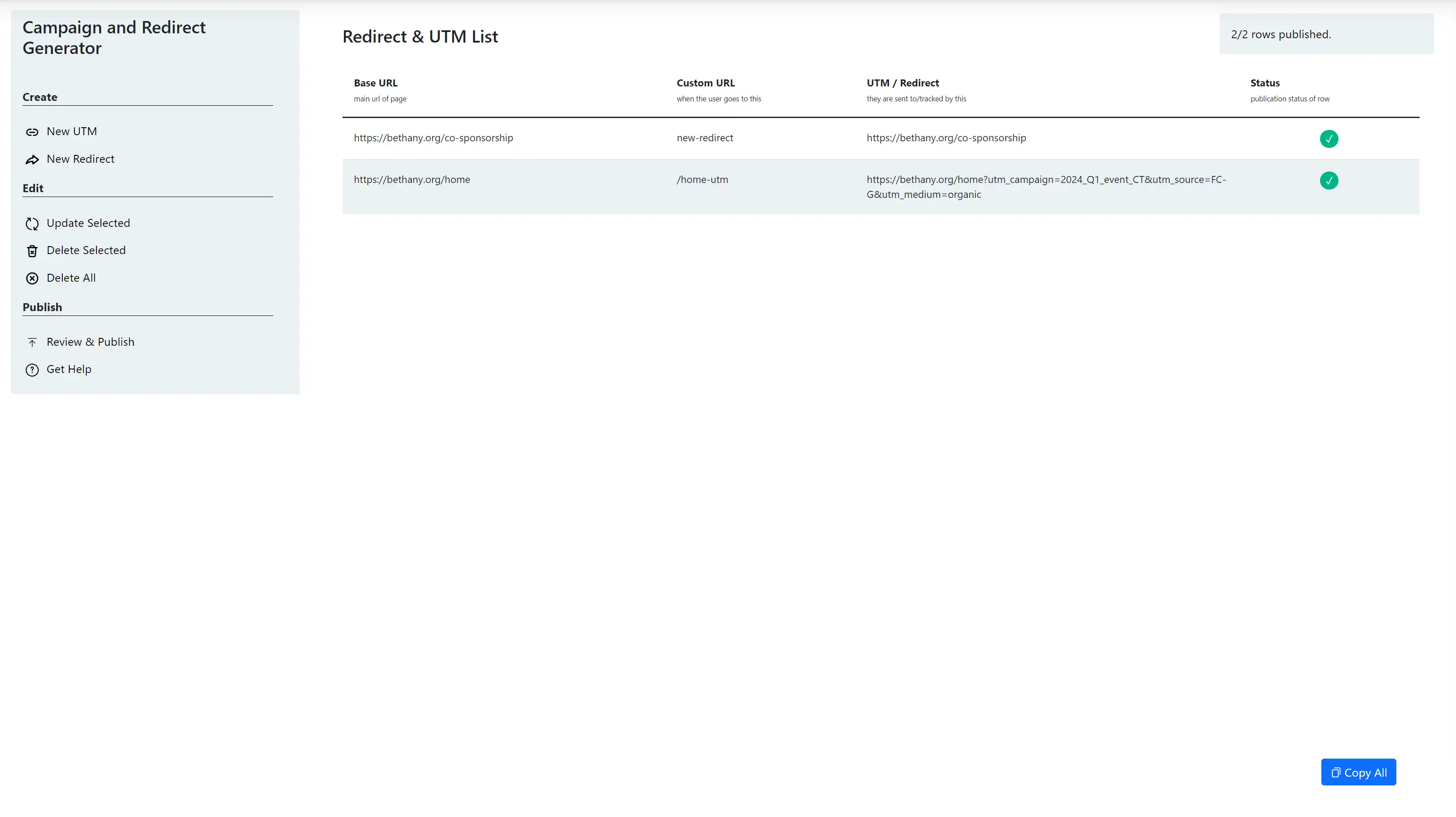1456x817 pixels.
Task: Click the Create section heading
Action: 39,97
